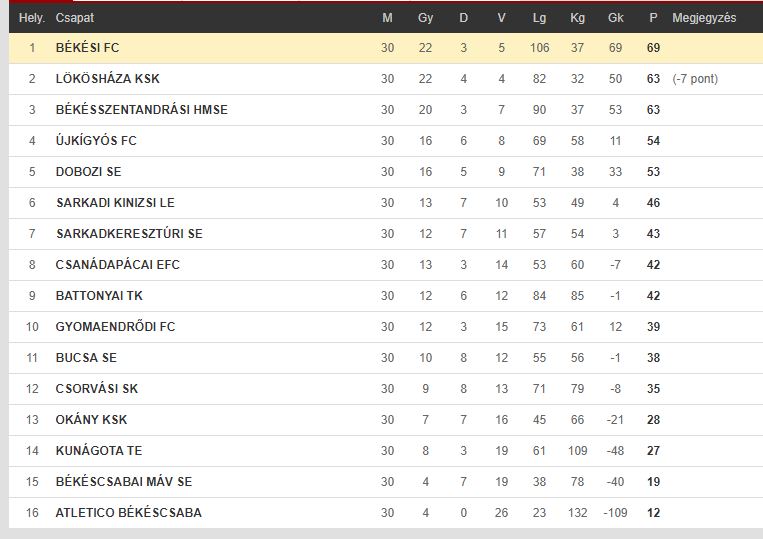The width and height of the screenshot is (763, 539).
Task: Select BATTONYAI TK in the table
Action: (99, 296)
